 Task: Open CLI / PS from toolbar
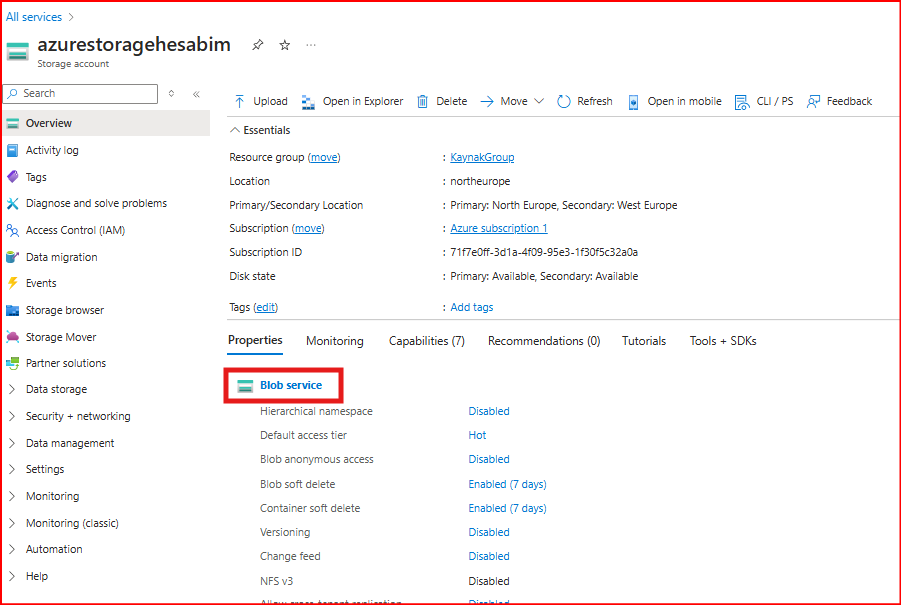(764, 101)
